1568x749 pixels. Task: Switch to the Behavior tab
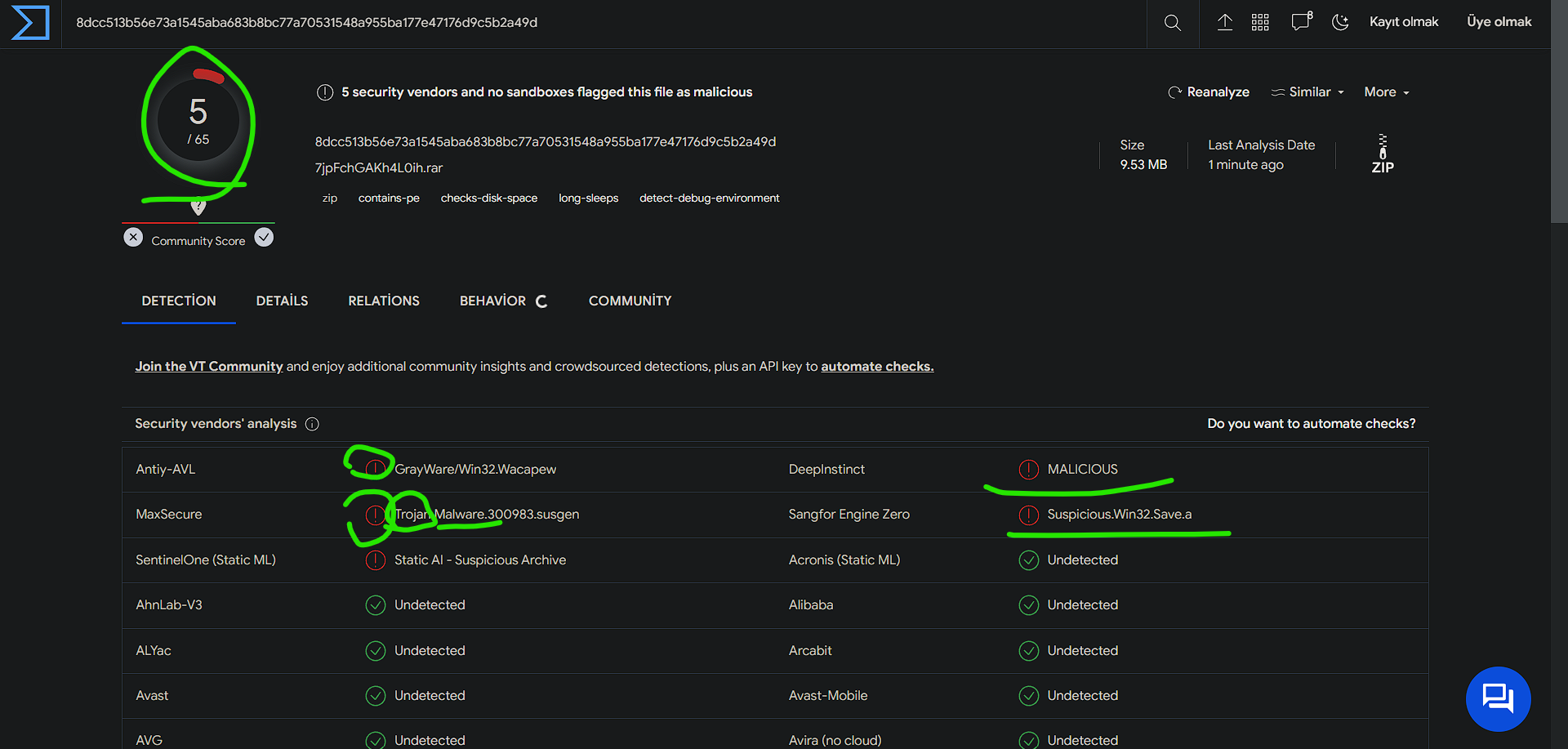(503, 301)
